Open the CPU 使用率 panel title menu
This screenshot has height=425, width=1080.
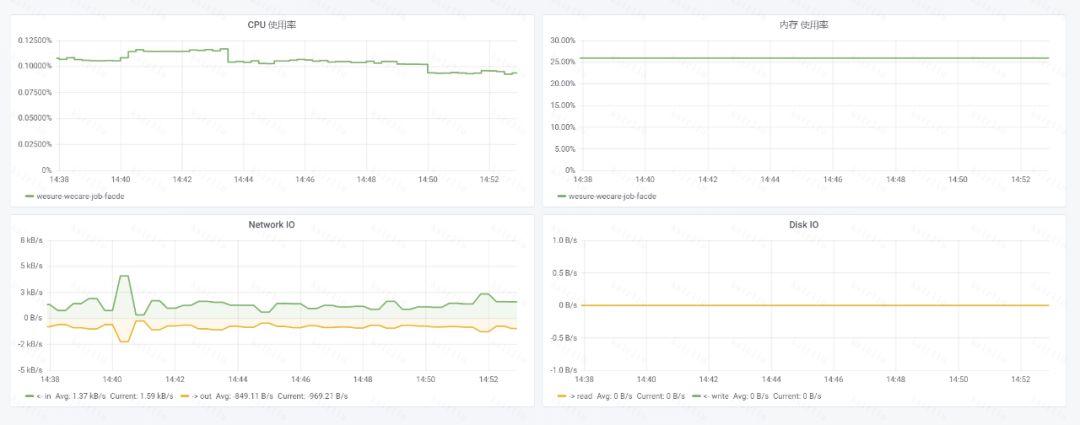pyautogui.click(x=271, y=25)
